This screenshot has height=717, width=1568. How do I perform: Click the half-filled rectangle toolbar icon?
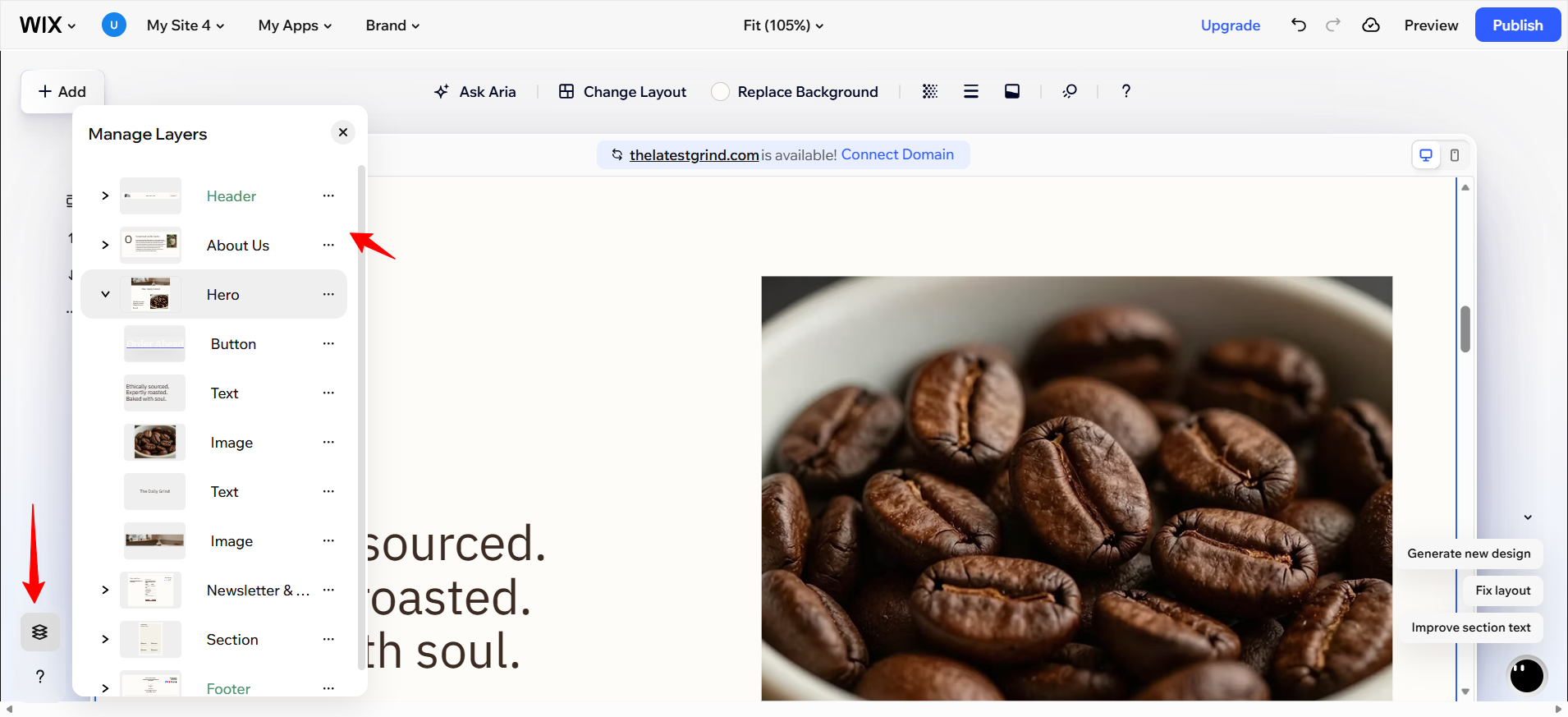coord(1012,91)
